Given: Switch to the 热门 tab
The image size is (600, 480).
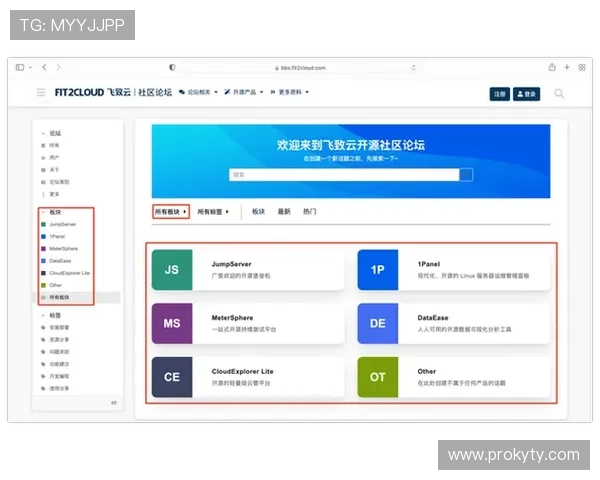Looking at the screenshot, I should pos(310,212).
